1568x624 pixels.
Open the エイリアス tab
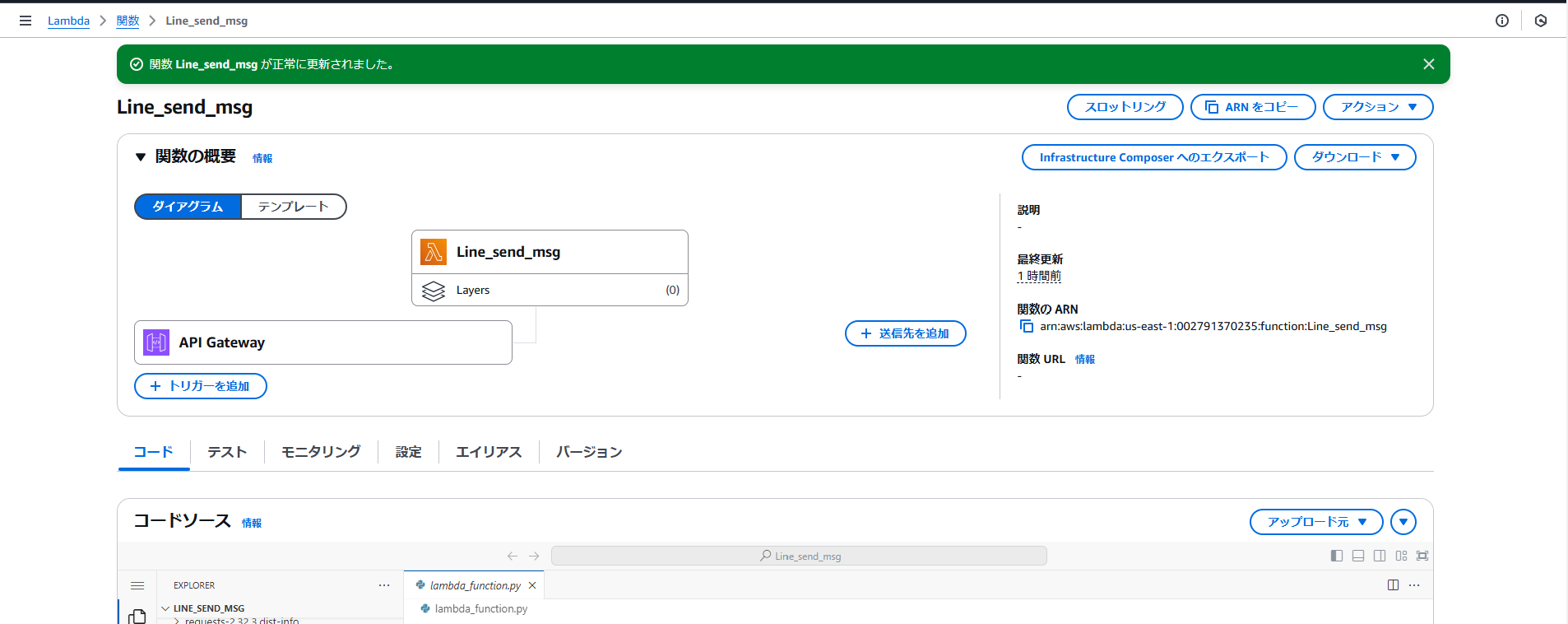(x=489, y=452)
